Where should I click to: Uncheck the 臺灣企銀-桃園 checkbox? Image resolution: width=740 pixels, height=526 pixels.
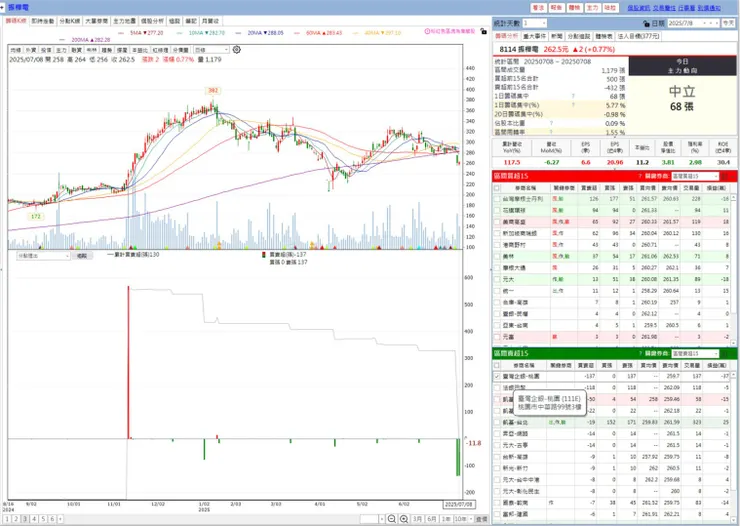[x=497, y=376]
